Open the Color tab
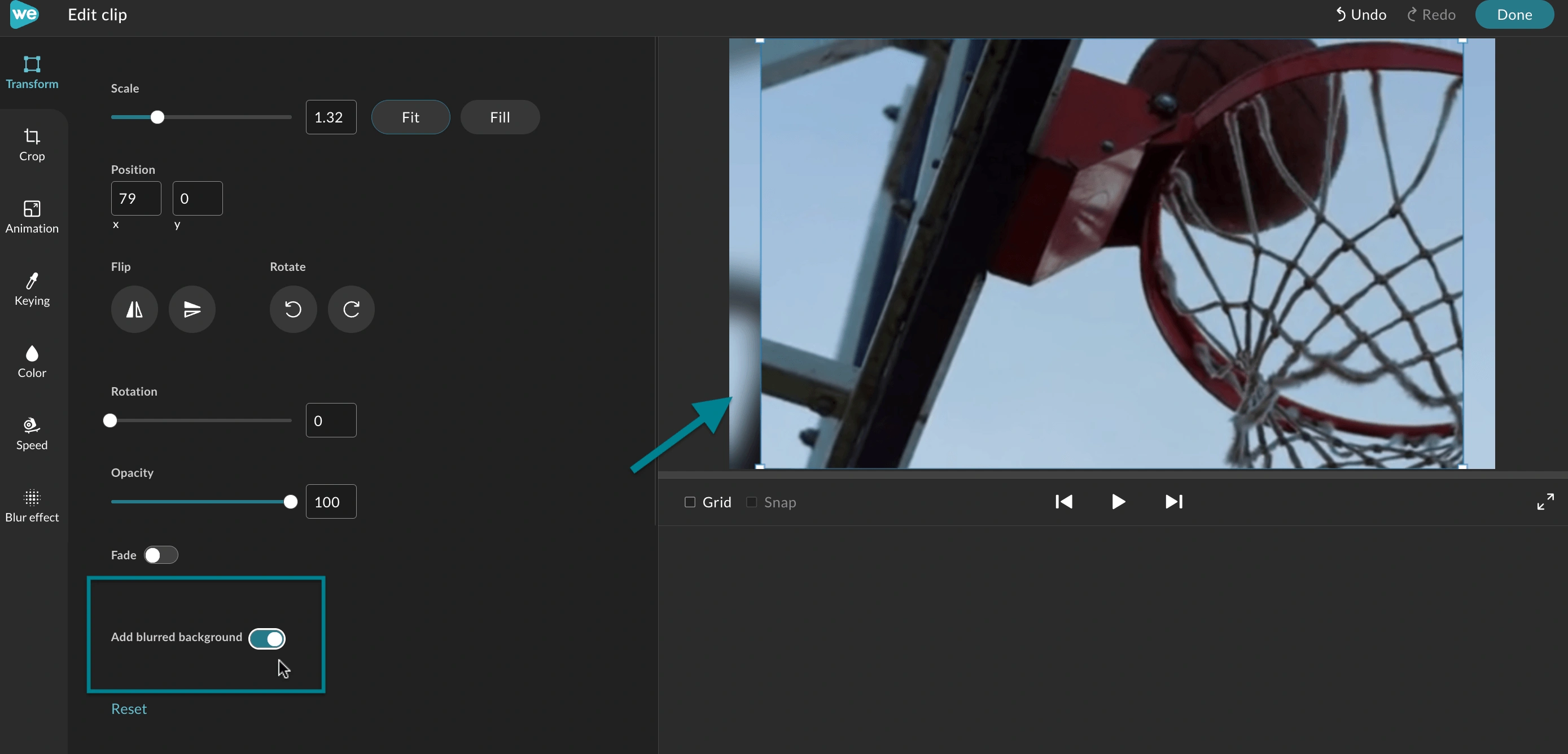The width and height of the screenshot is (1568, 754). click(x=32, y=362)
